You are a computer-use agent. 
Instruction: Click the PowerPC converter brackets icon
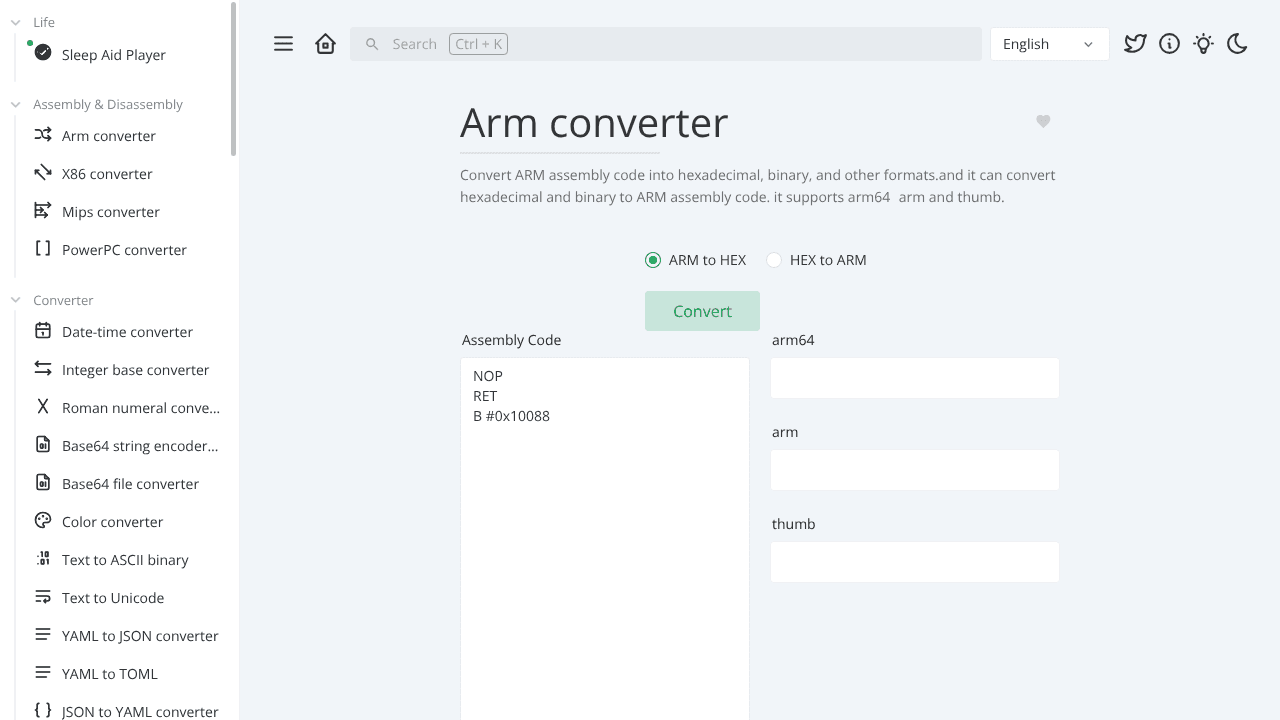(43, 249)
